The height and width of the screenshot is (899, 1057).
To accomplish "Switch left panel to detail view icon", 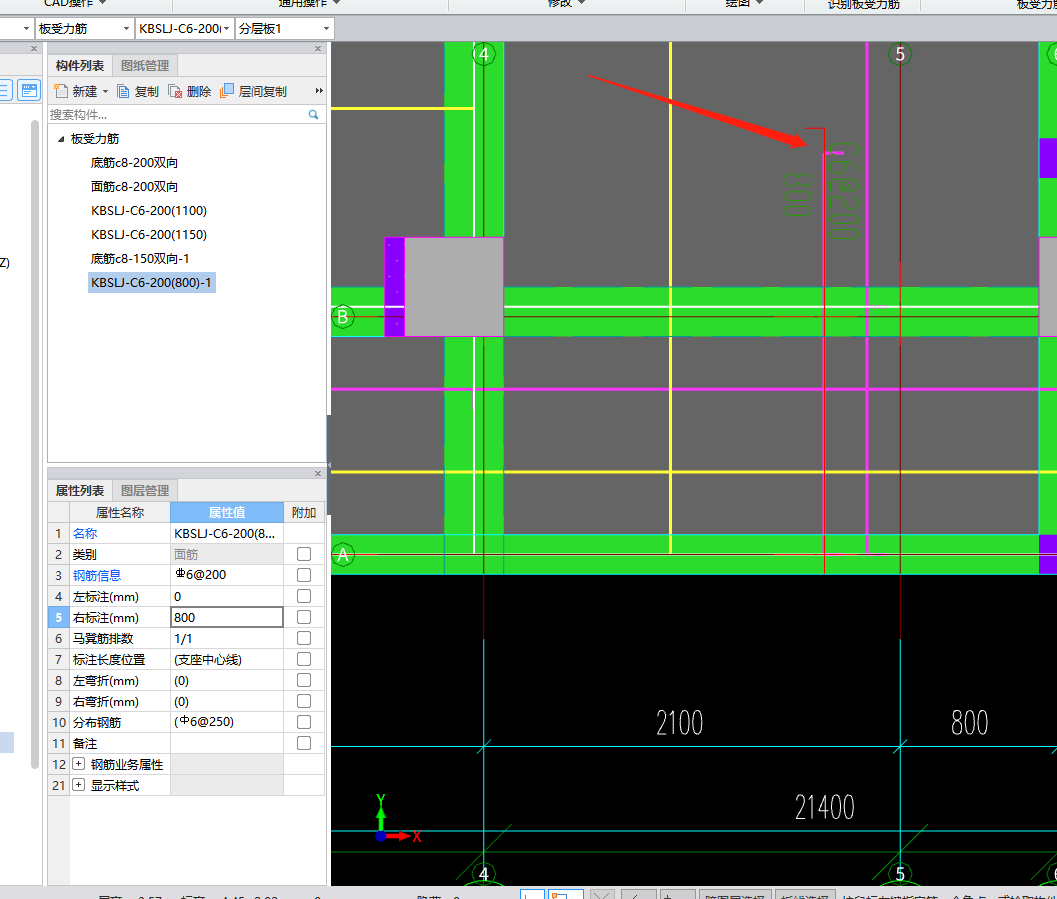I will [29, 90].
